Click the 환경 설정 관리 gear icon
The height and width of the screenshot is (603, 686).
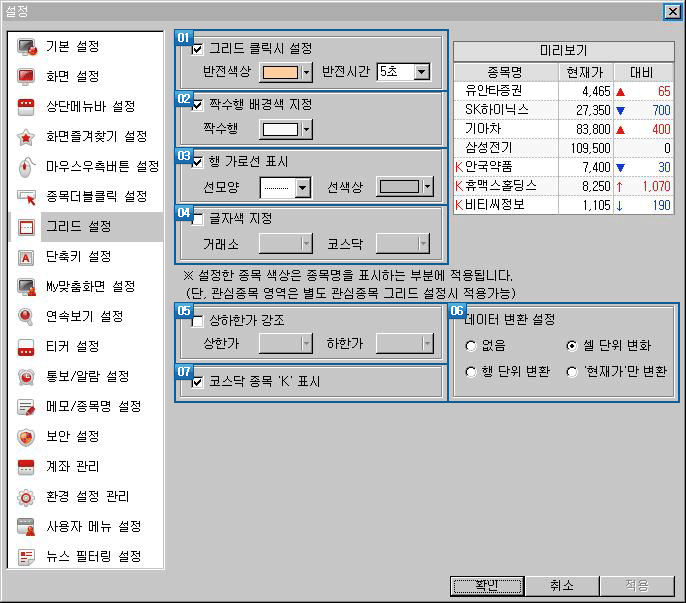pyautogui.click(x=27, y=497)
